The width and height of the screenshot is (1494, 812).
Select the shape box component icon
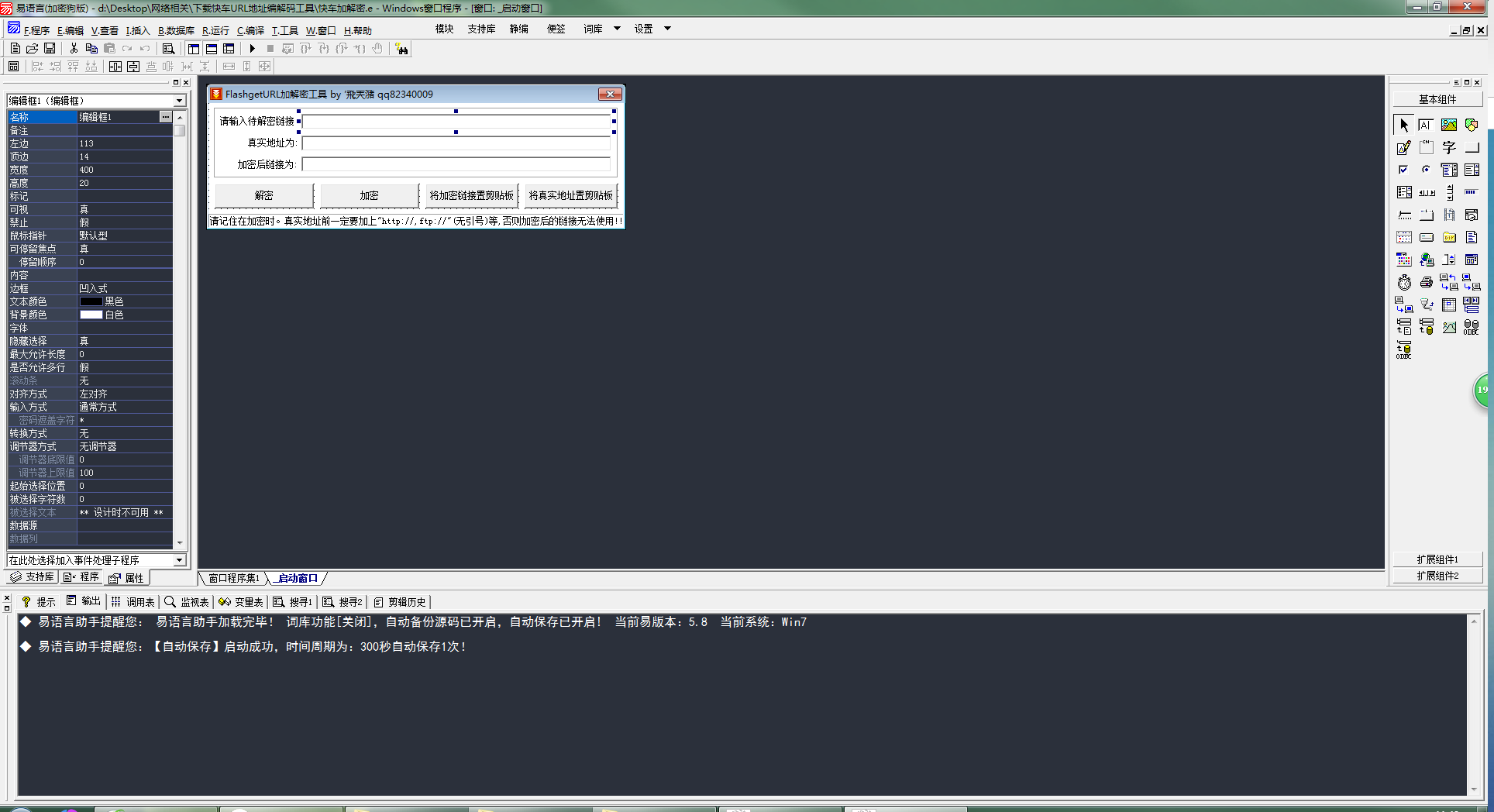pos(1472,125)
